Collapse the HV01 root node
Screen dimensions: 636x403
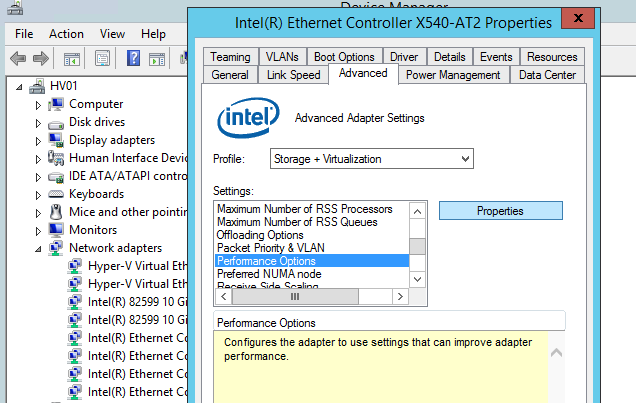19,87
